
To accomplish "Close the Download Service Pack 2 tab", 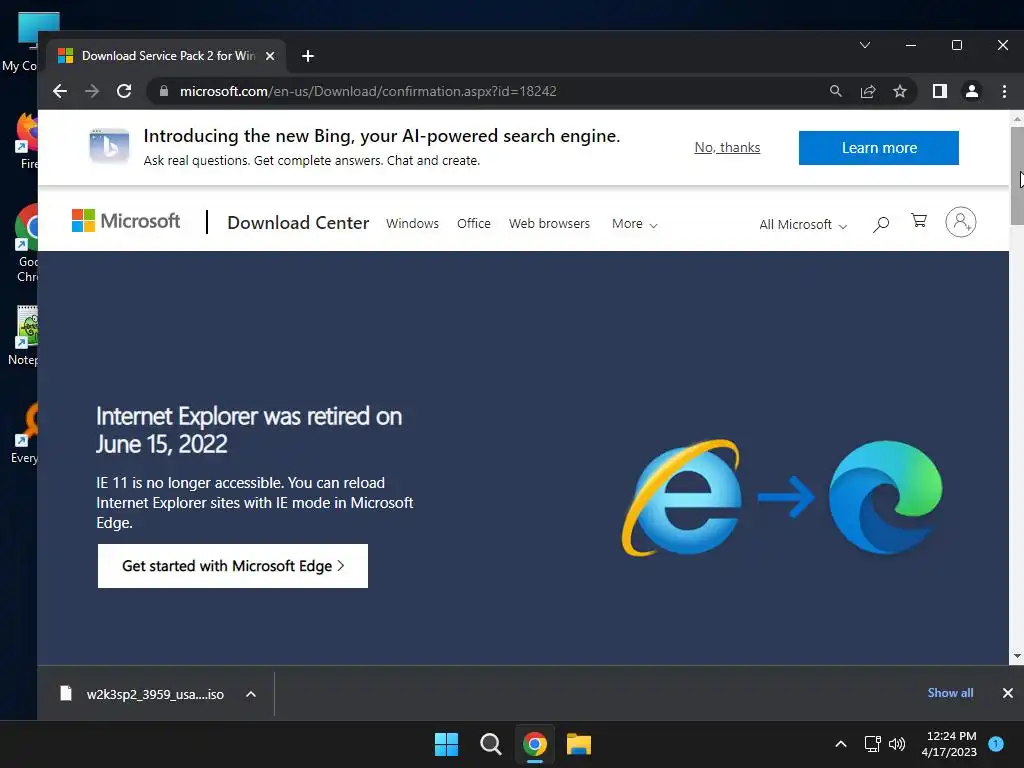I will pyautogui.click(x=270, y=56).
